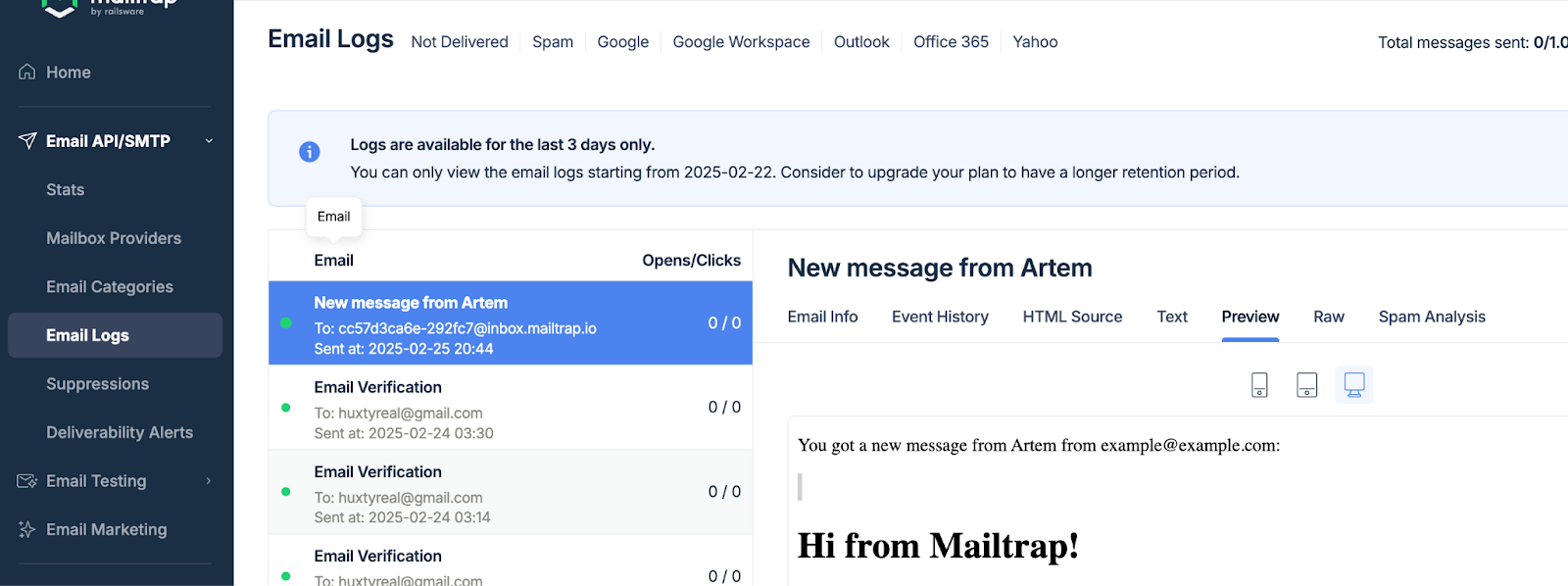This screenshot has width=1568, height=586.
Task: Open Email Marketing in the sidebar
Action: click(x=106, y=529)
